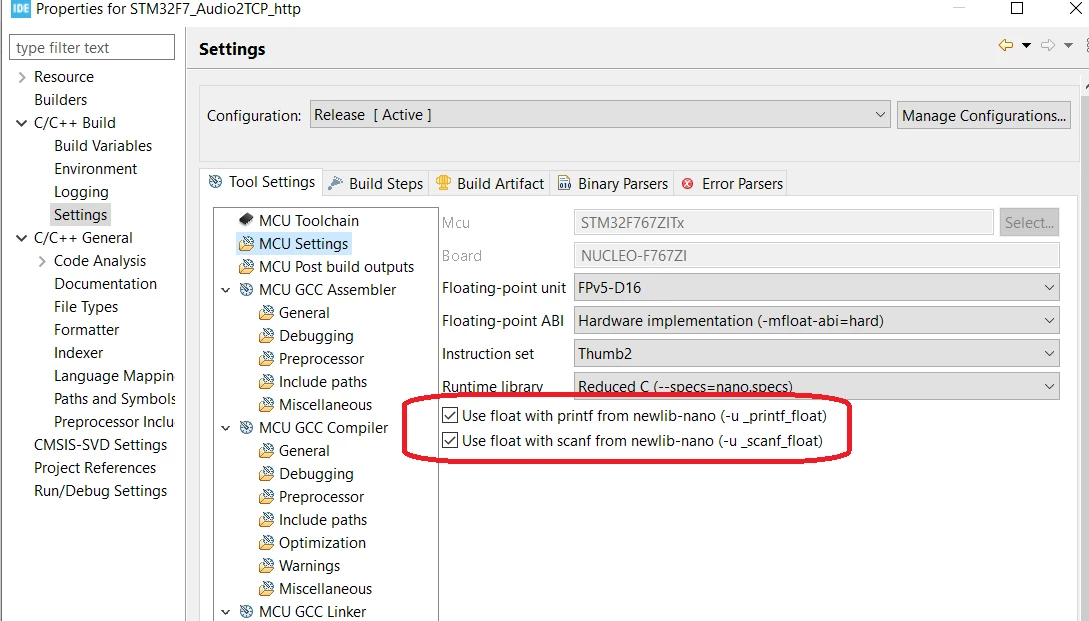Click the Manage Configurations button
Viewport: 1089px width, 621px height.
[x=983, y=115]
